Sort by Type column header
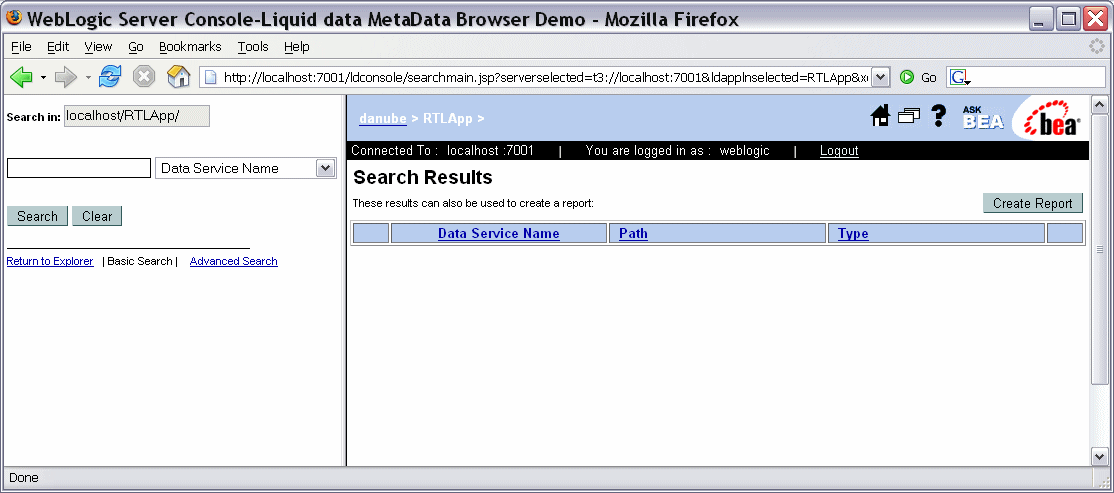Screen dimensions: 1114x493 coord(853,233)
